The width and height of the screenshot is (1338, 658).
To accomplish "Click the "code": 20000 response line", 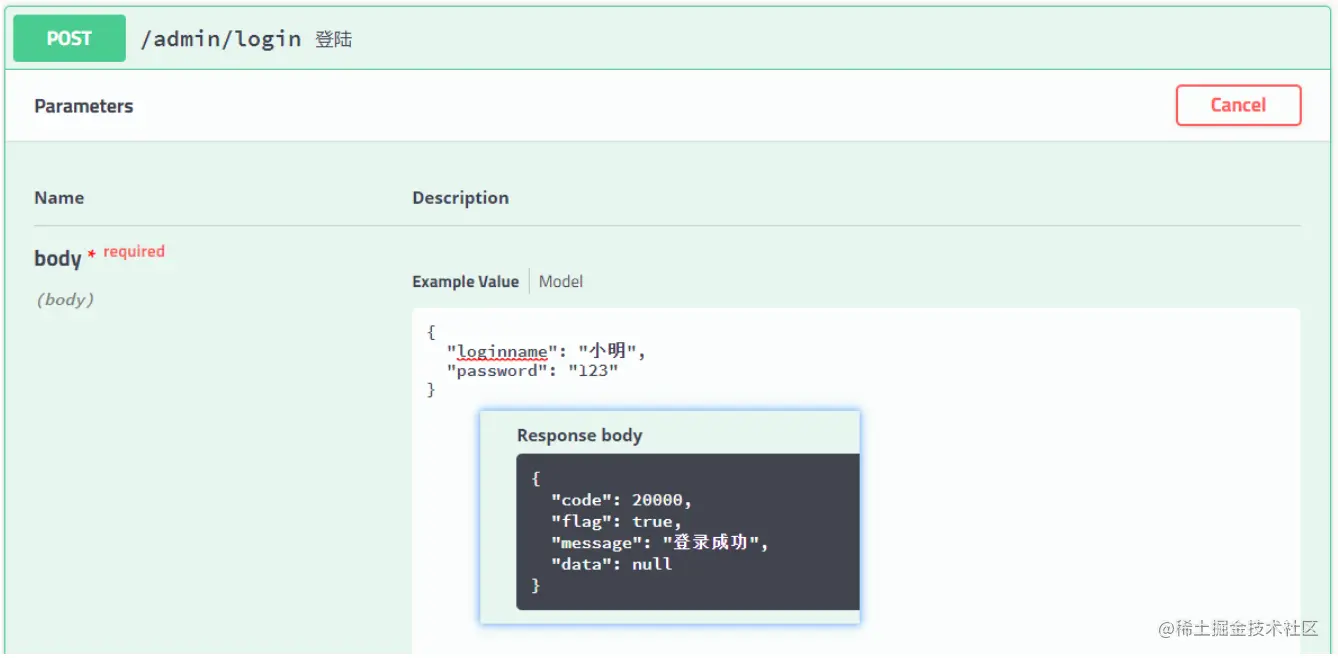I will pyautogui.click(x=621, y=500).
